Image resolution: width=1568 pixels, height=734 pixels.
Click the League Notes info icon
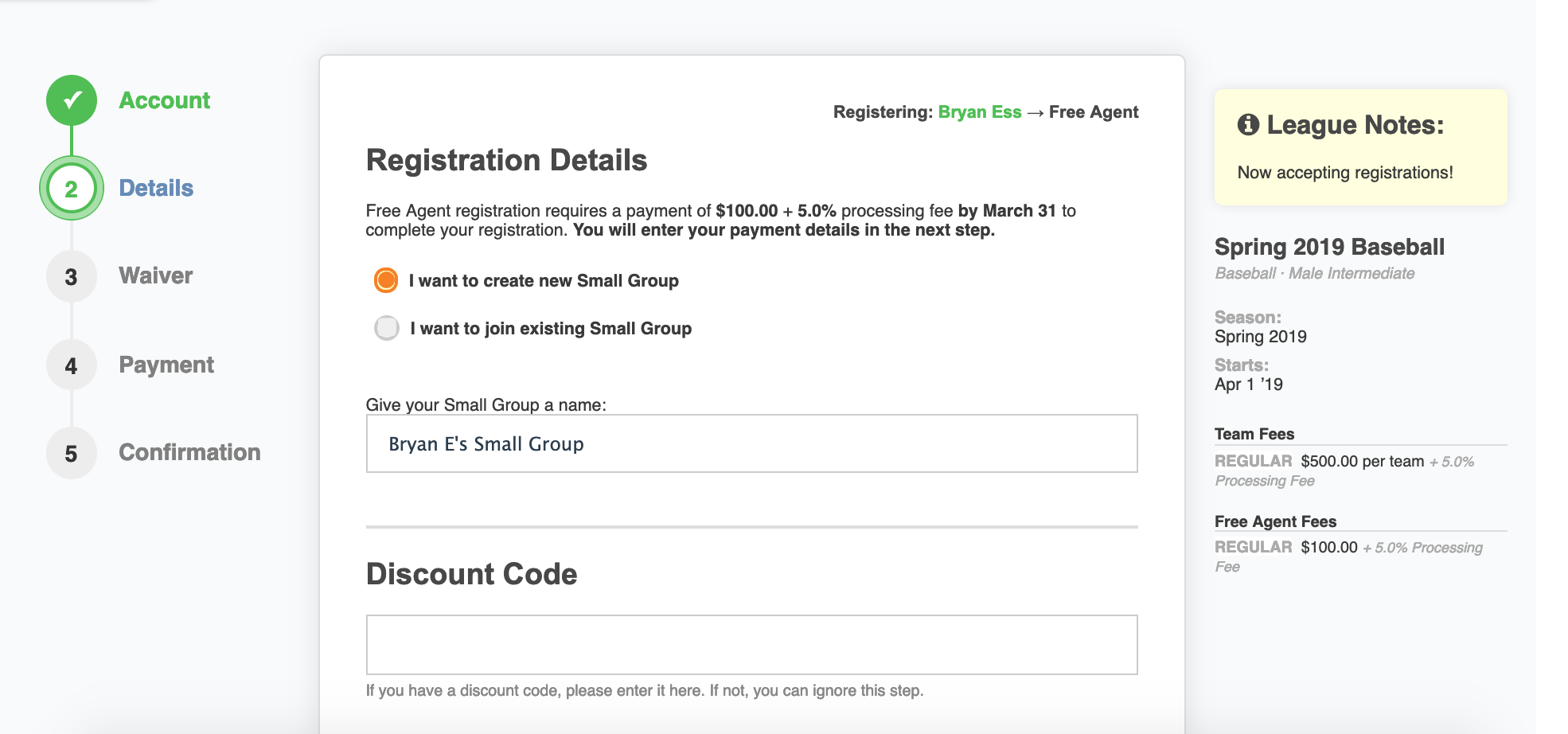(1248, 125)
